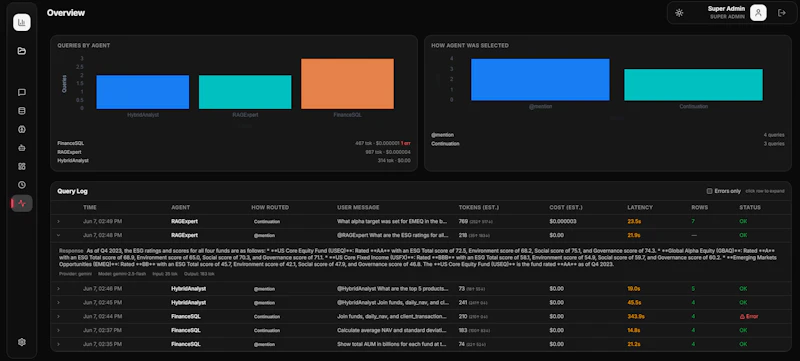Expand the Jun 7, 02:35 PM row
This screenshot has width=800, height=361.
[58, 344]
